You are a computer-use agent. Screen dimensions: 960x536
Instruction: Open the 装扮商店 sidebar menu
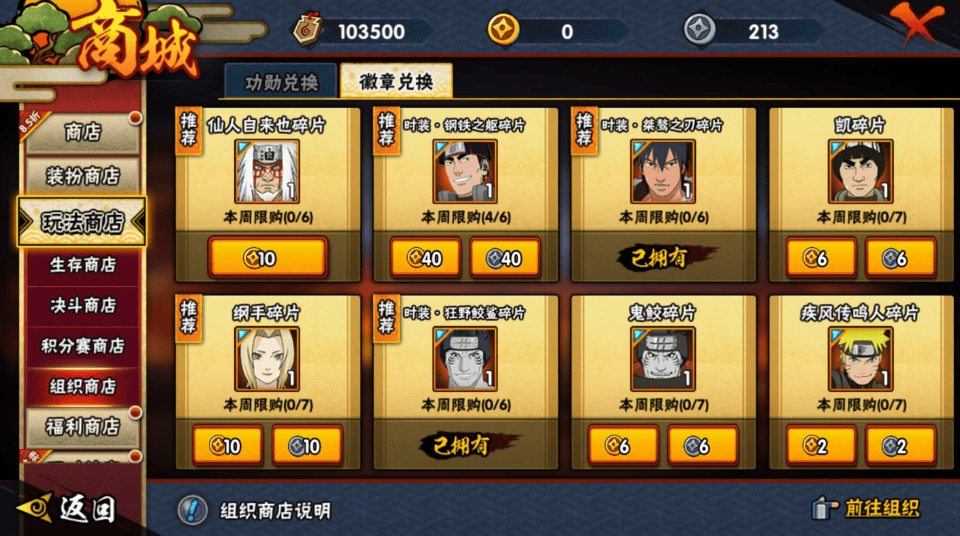click(83, 176)
